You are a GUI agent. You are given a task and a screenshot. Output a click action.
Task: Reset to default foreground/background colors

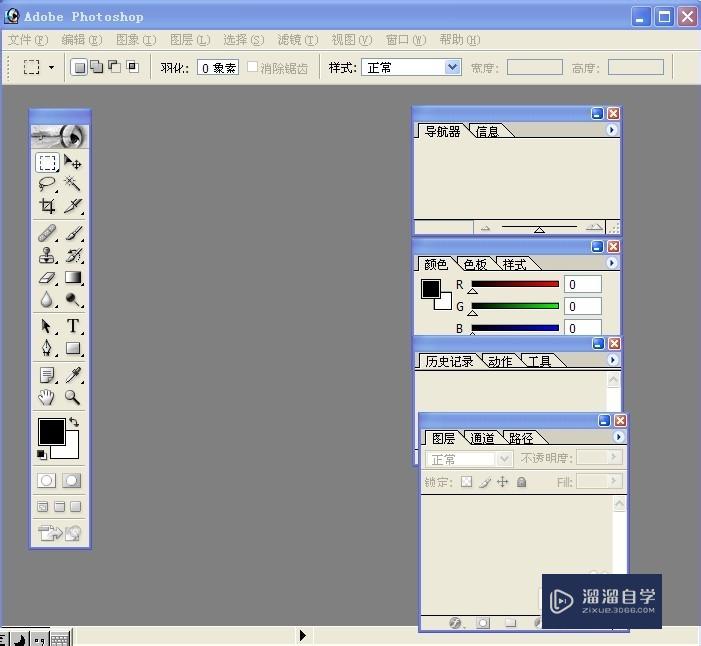tap(41, 455)
